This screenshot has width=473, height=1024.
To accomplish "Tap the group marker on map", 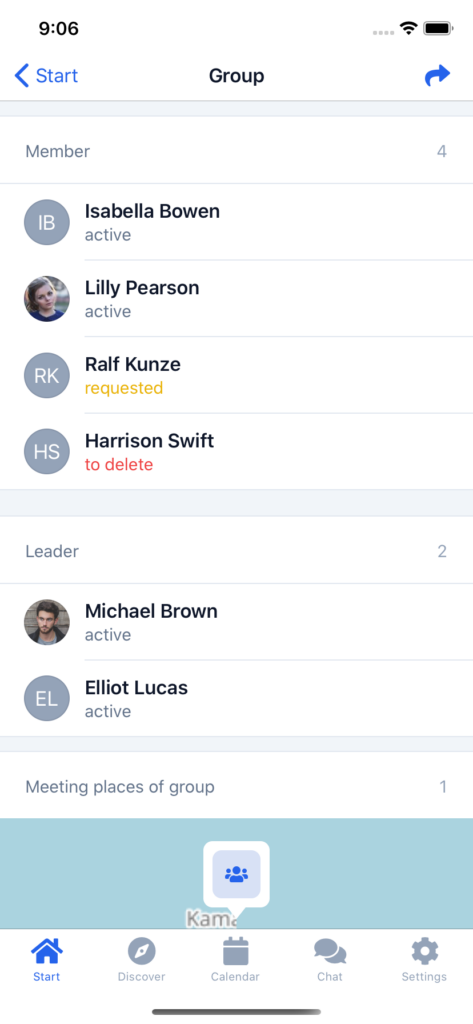I will (x=236, y=874).
